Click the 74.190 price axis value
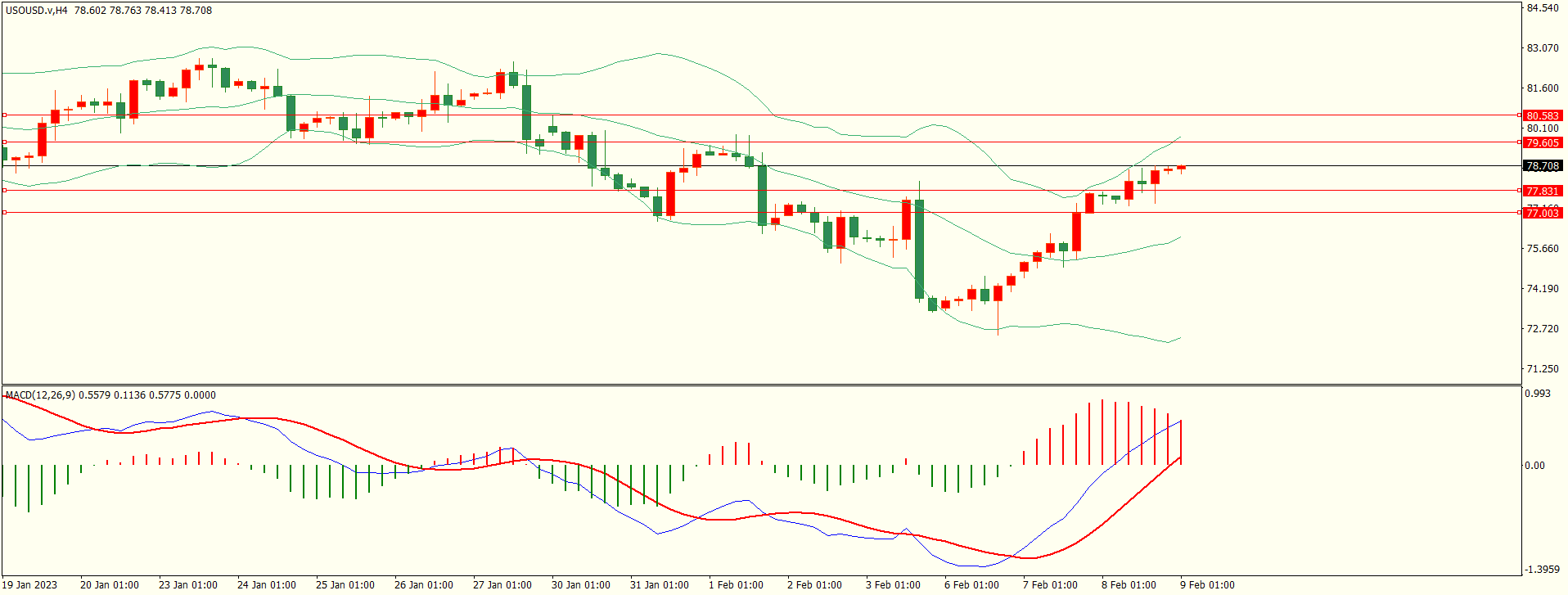This screenshot has height=595, width=1568. click(x=1543, y=289)
